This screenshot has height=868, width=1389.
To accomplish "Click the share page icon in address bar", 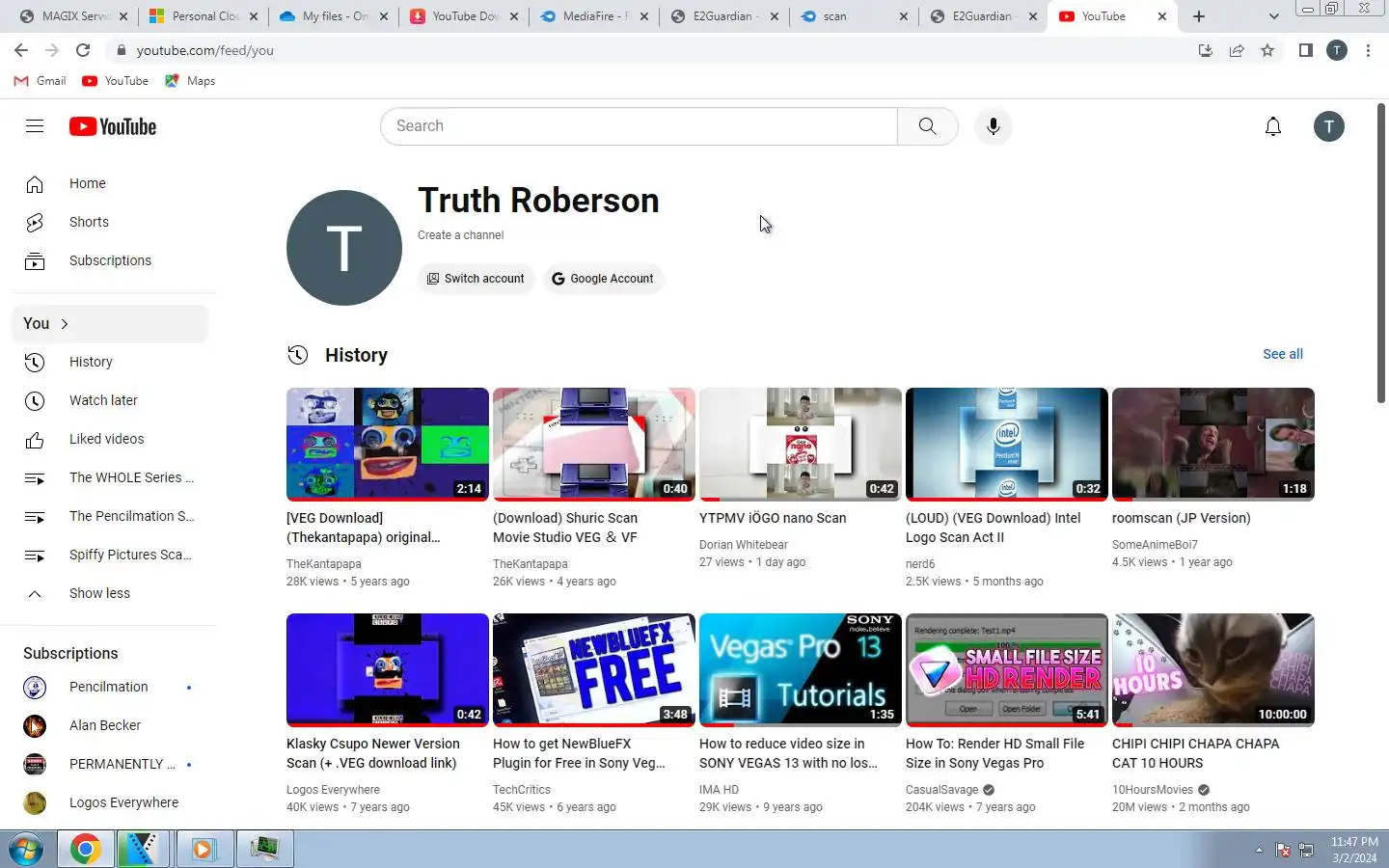I will (x=1237, y=50).
